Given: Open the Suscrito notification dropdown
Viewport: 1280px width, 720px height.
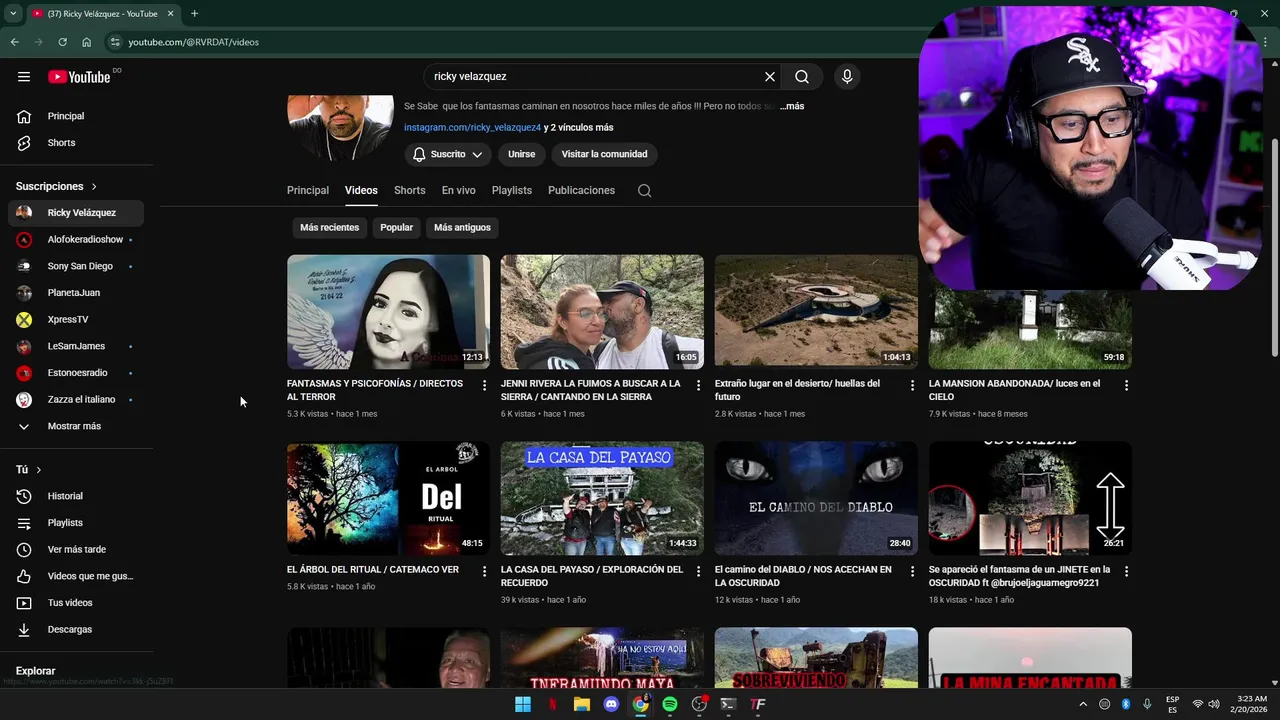Looking at the screenshot, I should point(447,154).
